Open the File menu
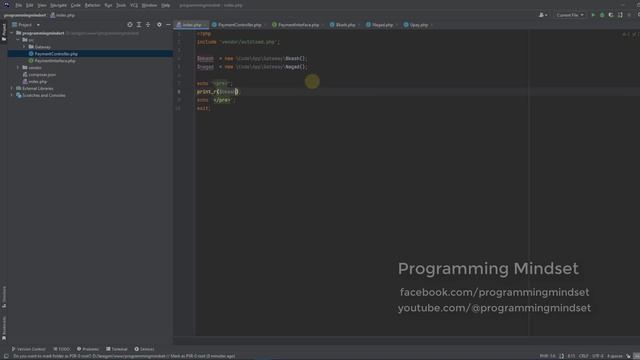 pyautogui.click(x=18, y=5)
